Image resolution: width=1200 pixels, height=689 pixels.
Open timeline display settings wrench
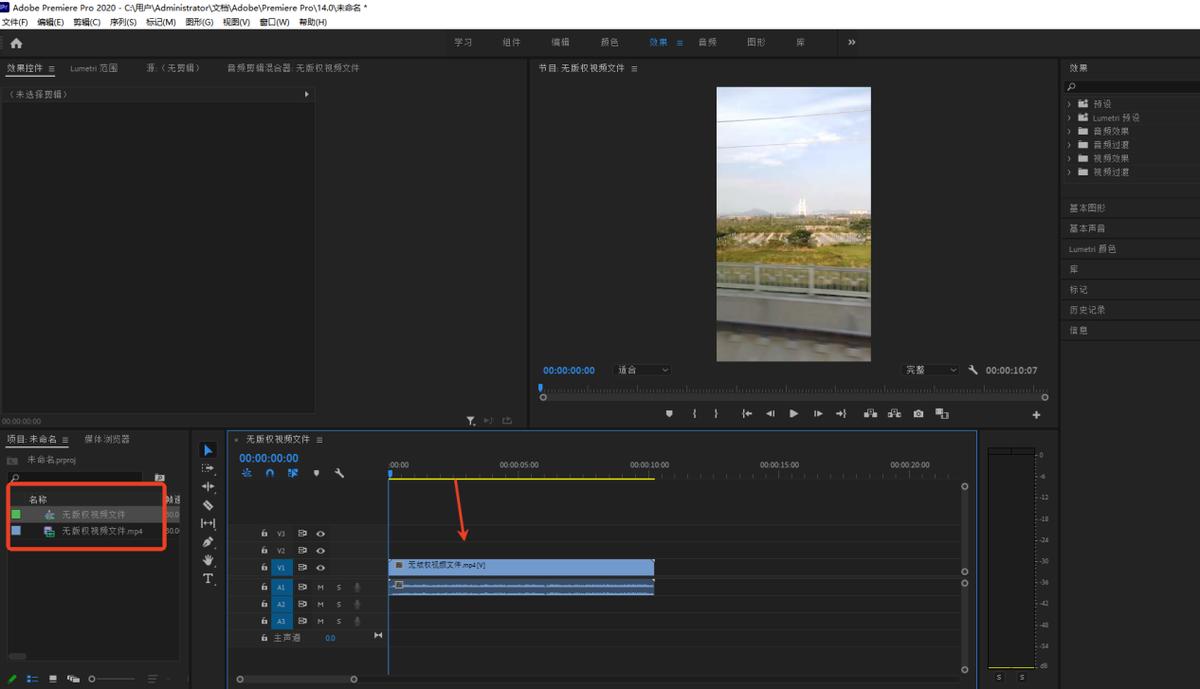click(x=339, y=473)
